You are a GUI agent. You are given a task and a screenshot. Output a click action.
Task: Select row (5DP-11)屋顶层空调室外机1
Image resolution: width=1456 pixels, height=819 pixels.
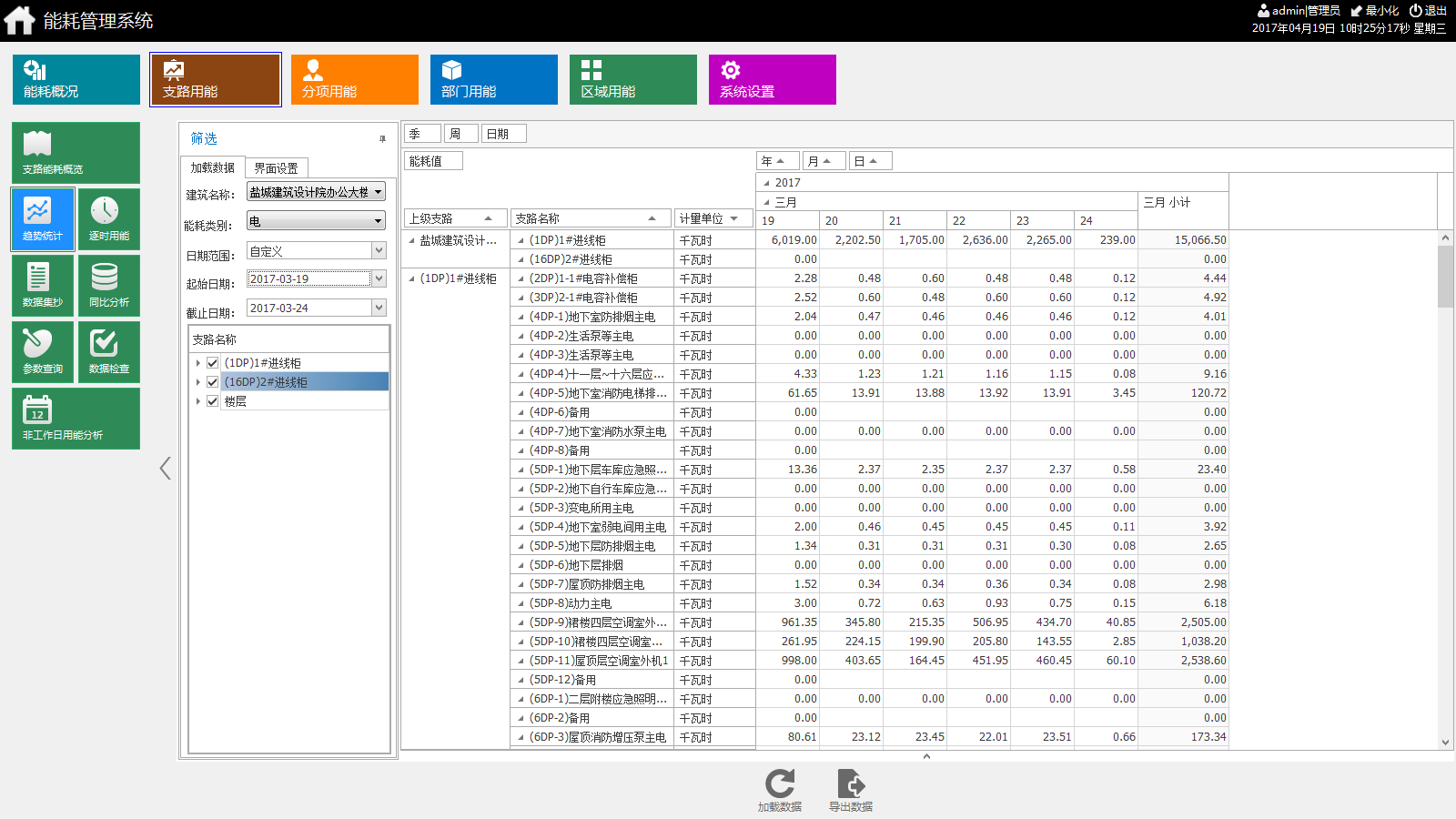(x=591, y=661)
